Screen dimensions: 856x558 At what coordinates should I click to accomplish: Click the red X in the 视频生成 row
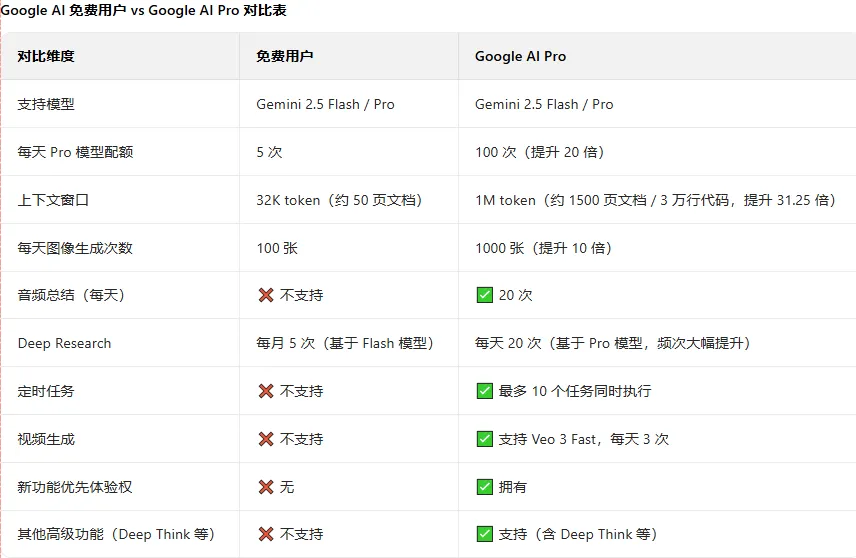pyautogui.click(x=265, y=439)
